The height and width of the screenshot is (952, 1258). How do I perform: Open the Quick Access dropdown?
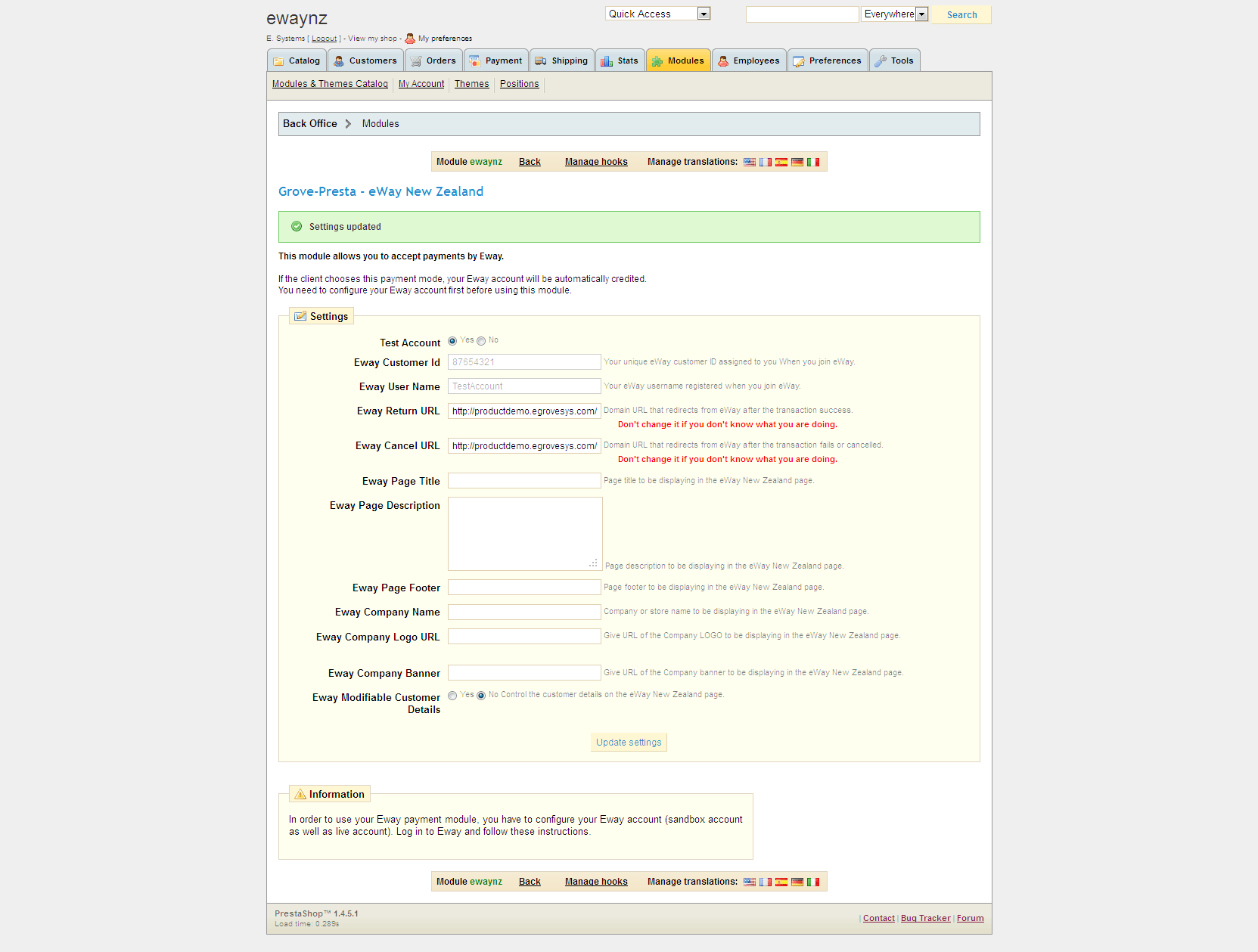657,14
